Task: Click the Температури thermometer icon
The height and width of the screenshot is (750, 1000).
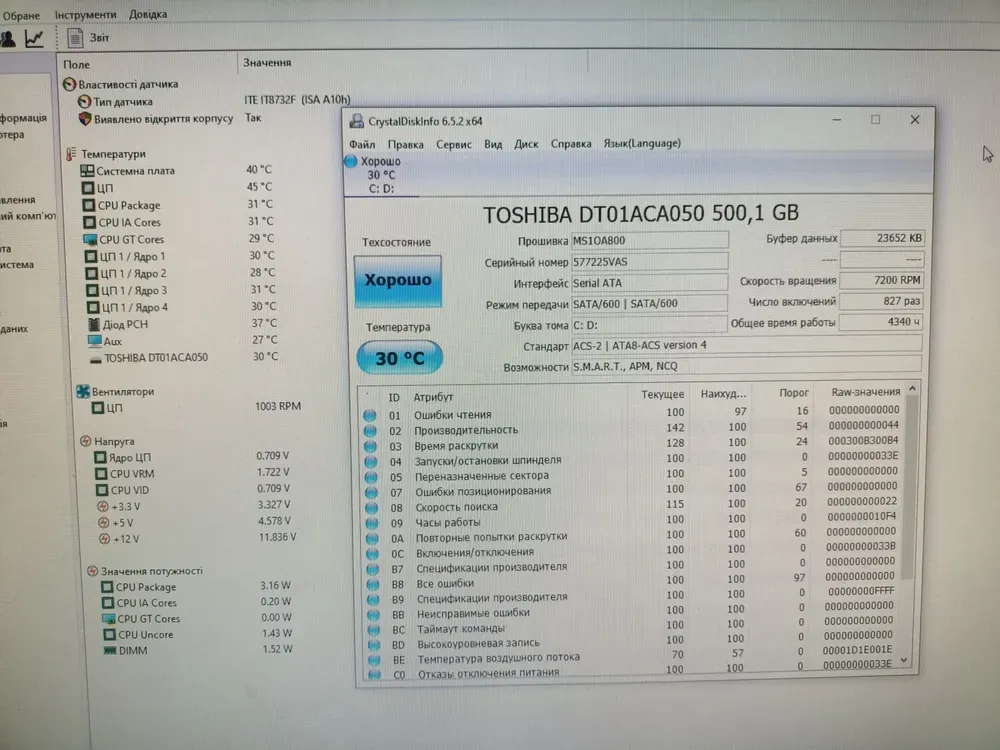Action: (x=70, y=154)
